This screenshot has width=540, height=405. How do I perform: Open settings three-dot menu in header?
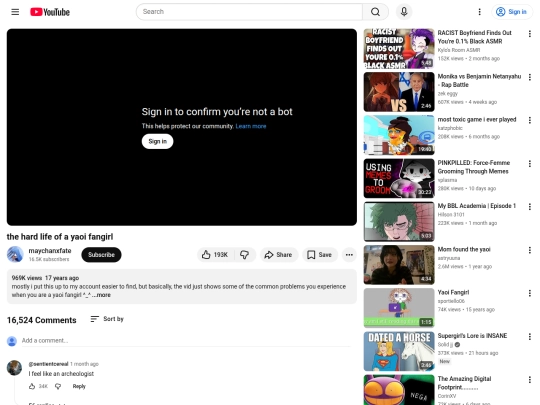(479, 12)
